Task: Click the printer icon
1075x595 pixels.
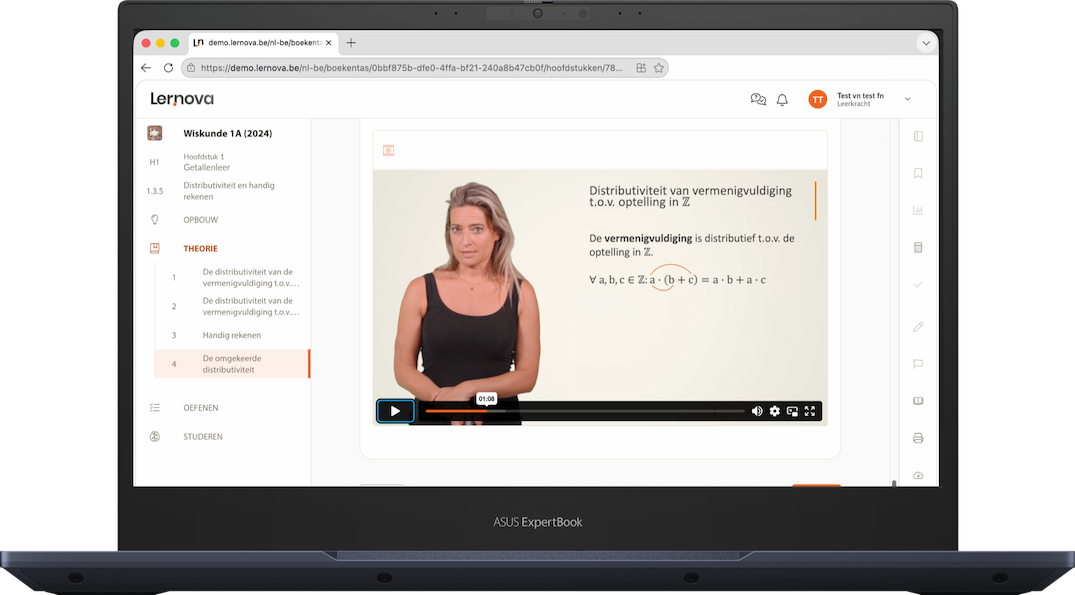Action: pos(918,438)
